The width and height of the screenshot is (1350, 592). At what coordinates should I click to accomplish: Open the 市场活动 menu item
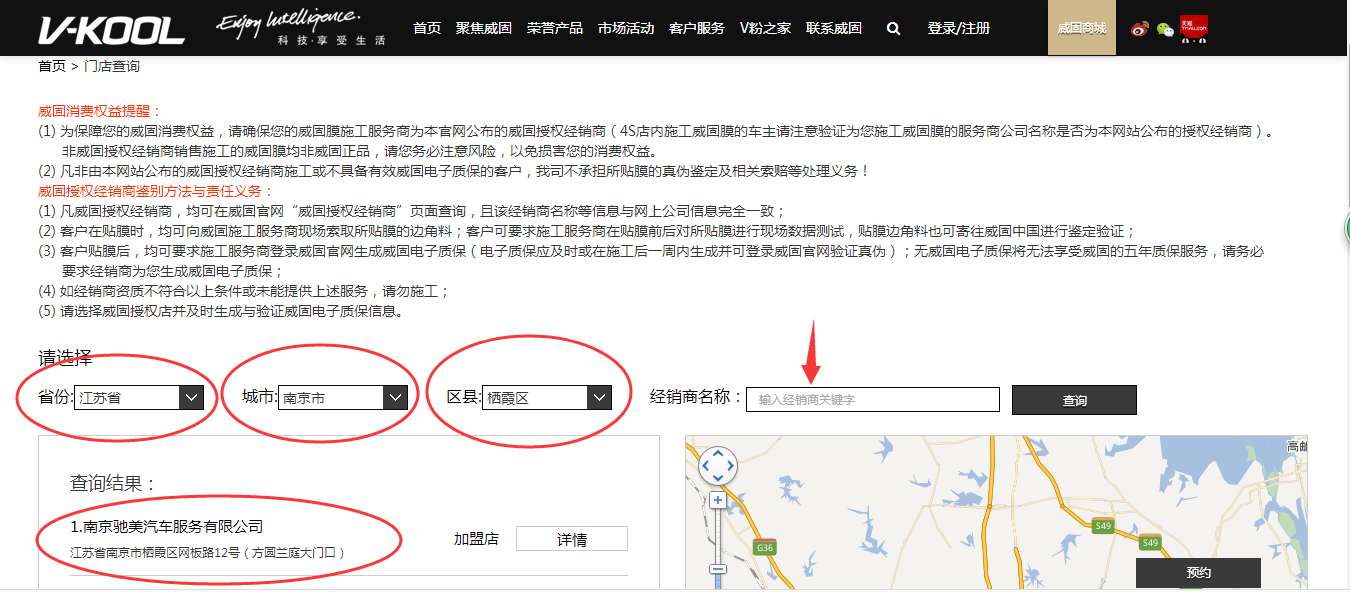tap(626, 28)
